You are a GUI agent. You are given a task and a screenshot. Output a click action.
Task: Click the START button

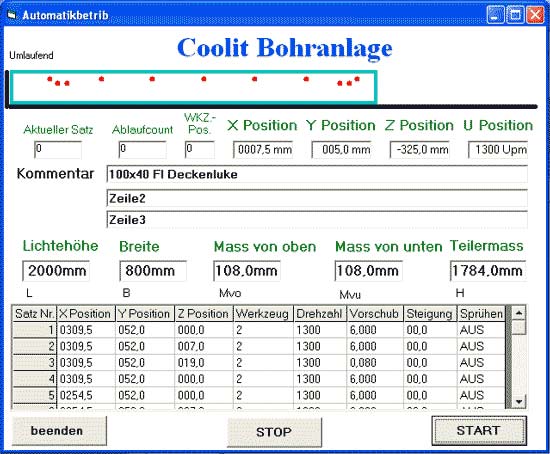coord(479,430)
